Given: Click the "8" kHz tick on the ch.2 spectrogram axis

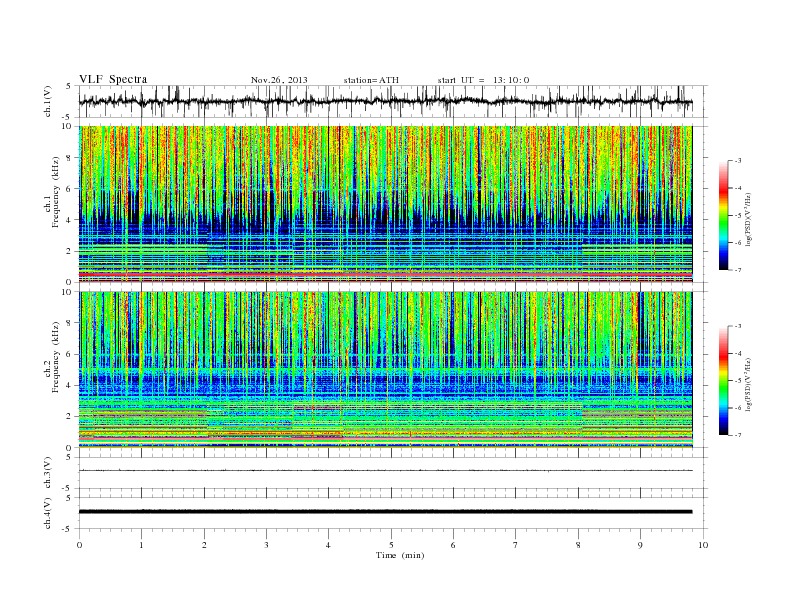Looking at the screenshot, I should point(69,323).
